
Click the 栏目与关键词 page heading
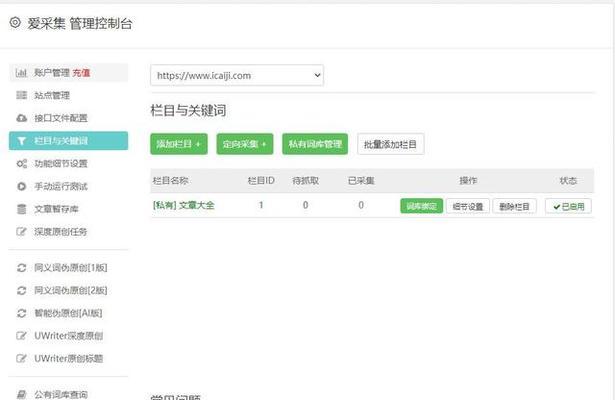coord(188,111)
